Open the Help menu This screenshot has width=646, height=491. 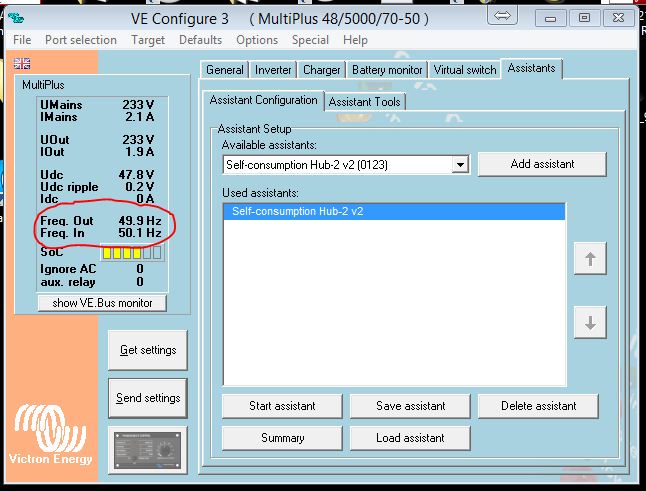(355, 40)
